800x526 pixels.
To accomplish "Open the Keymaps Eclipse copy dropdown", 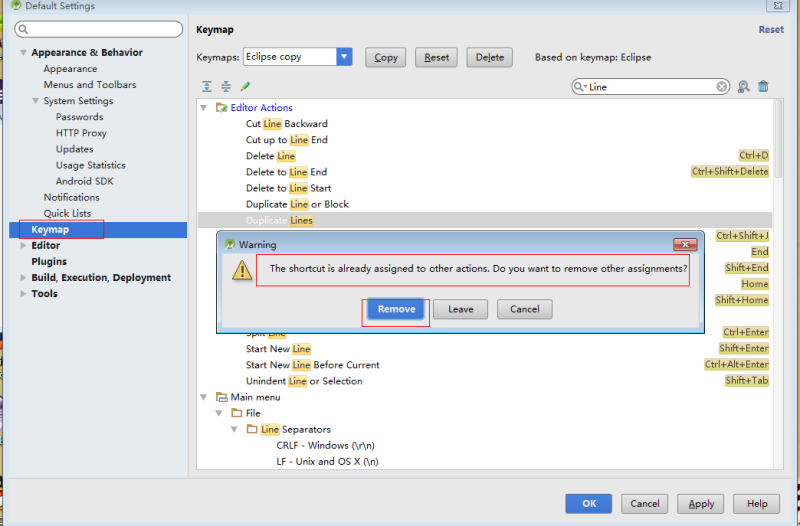I will tap(344, 57).
